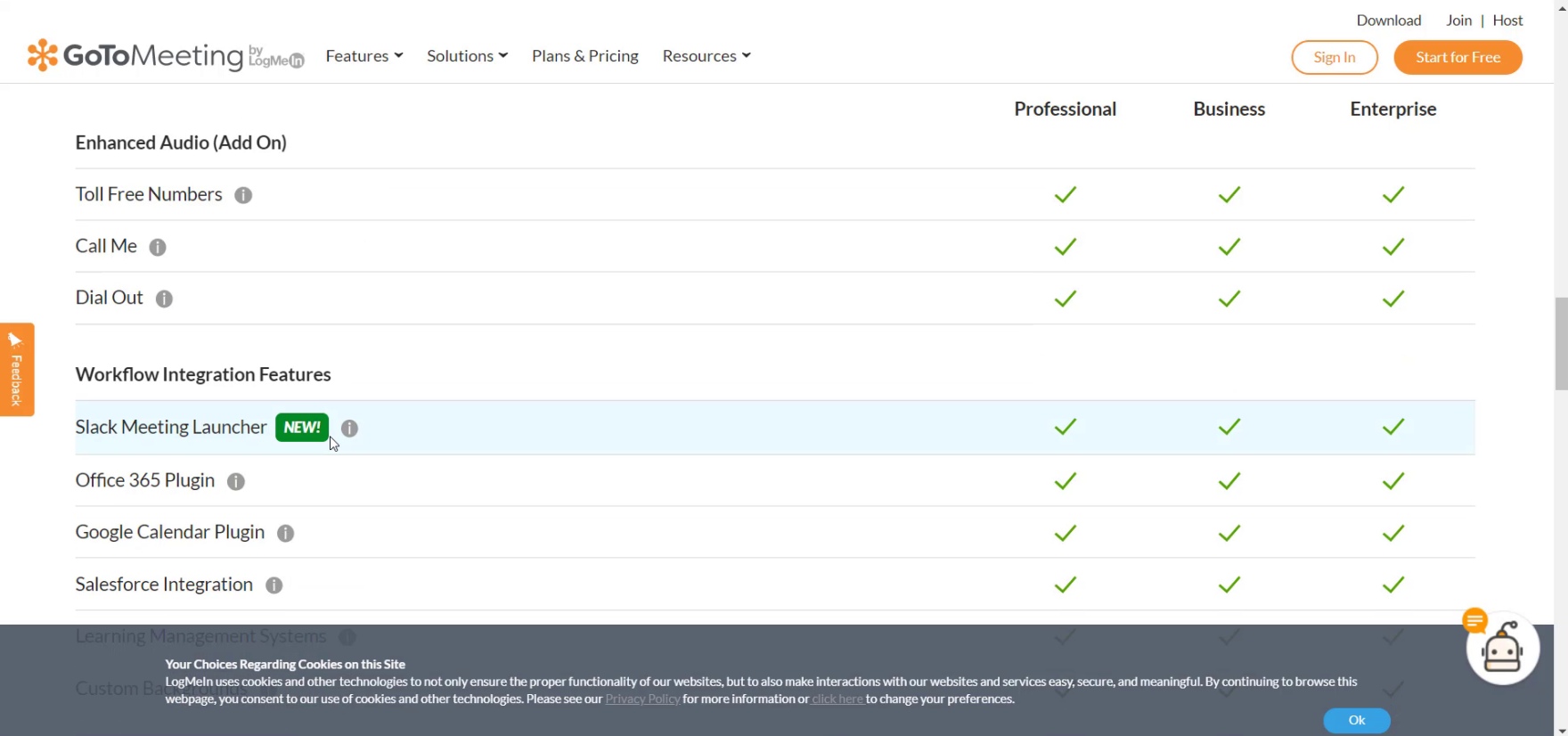Viewport: 1568px width, 736px height.
Task: Open the orange Feedback side tab
Action: pos(17,369)
